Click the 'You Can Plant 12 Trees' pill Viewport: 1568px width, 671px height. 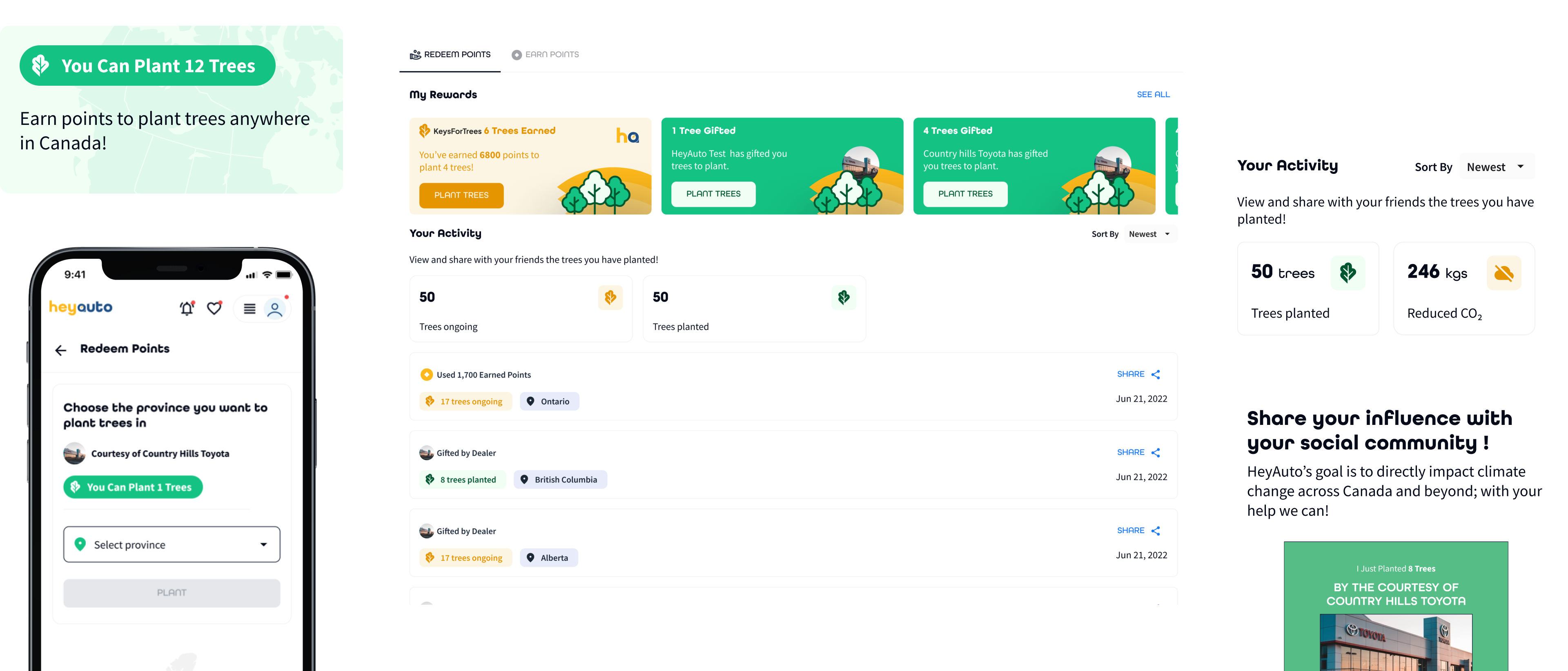click(x=147, y=66)
